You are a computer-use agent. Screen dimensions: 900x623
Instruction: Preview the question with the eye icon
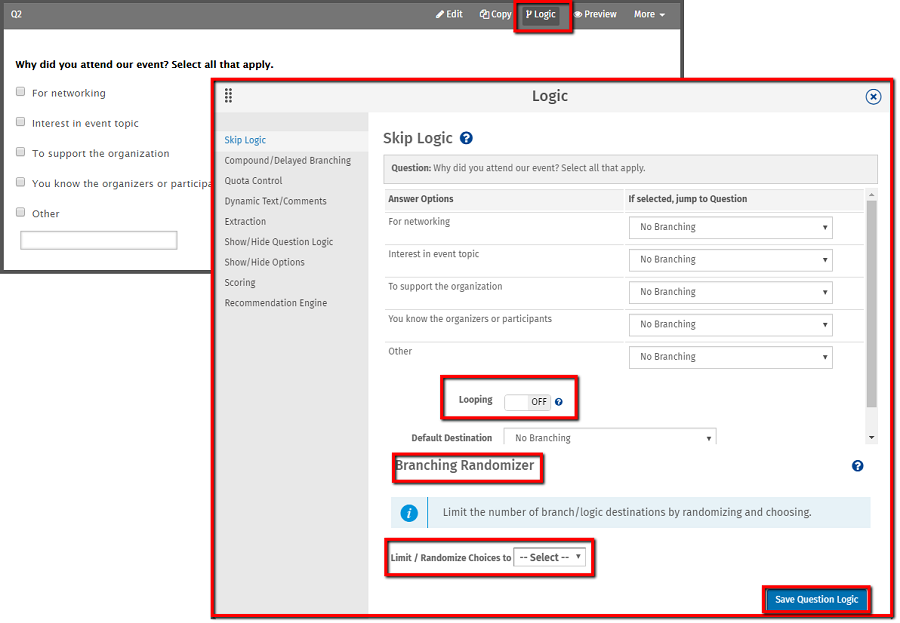point(595,14)
